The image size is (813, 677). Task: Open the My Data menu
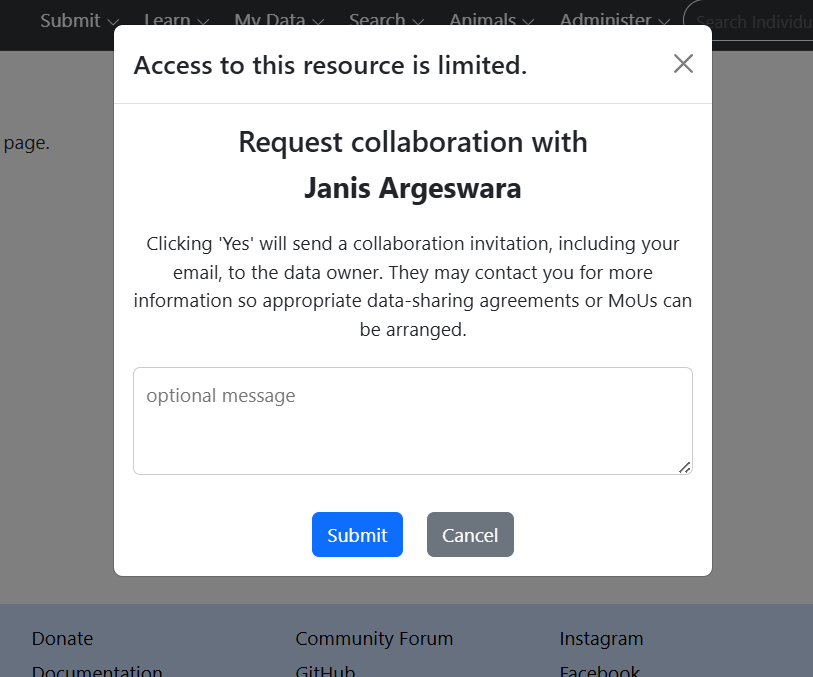tap(278, 20)
